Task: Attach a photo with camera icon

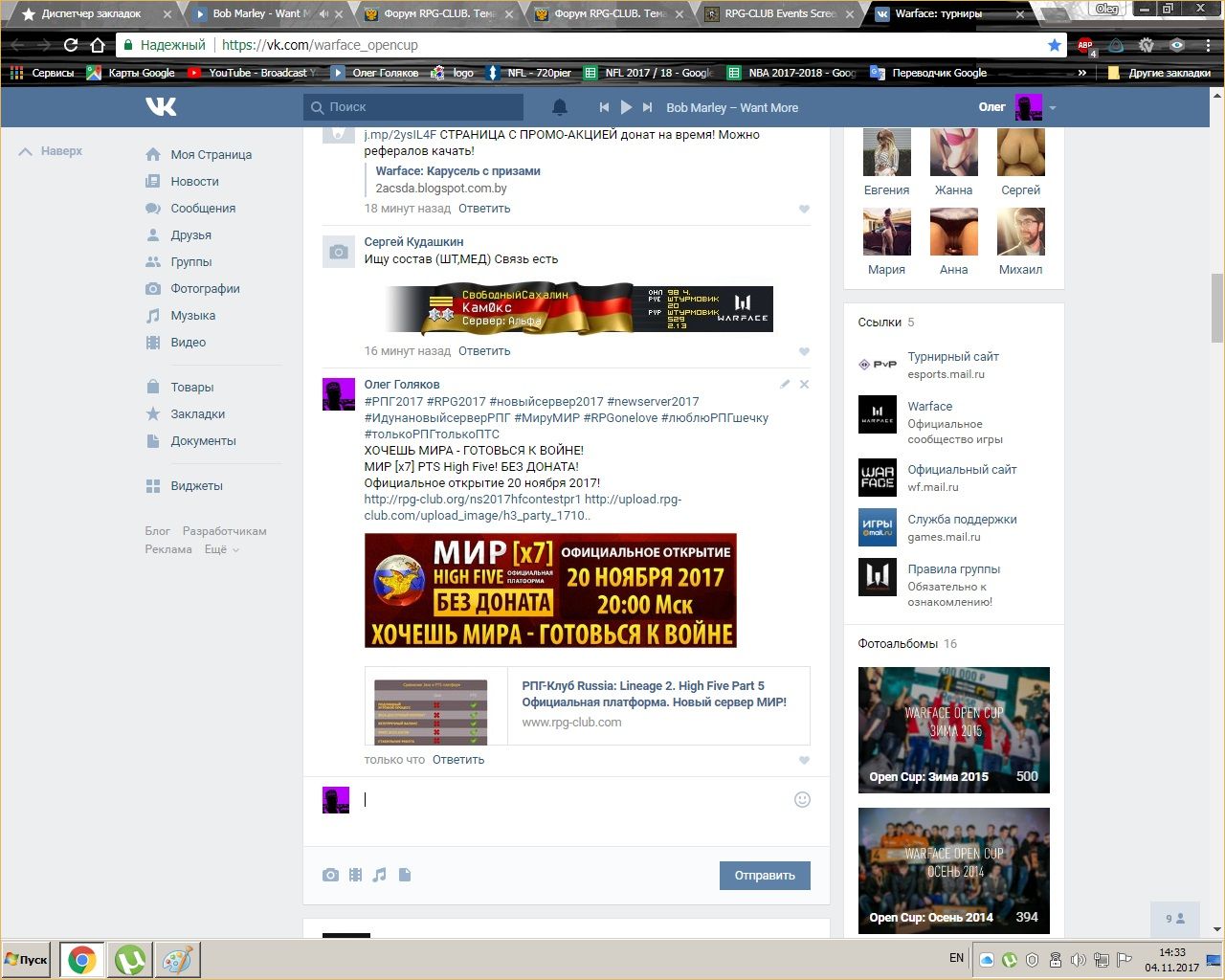Action: 330,875
